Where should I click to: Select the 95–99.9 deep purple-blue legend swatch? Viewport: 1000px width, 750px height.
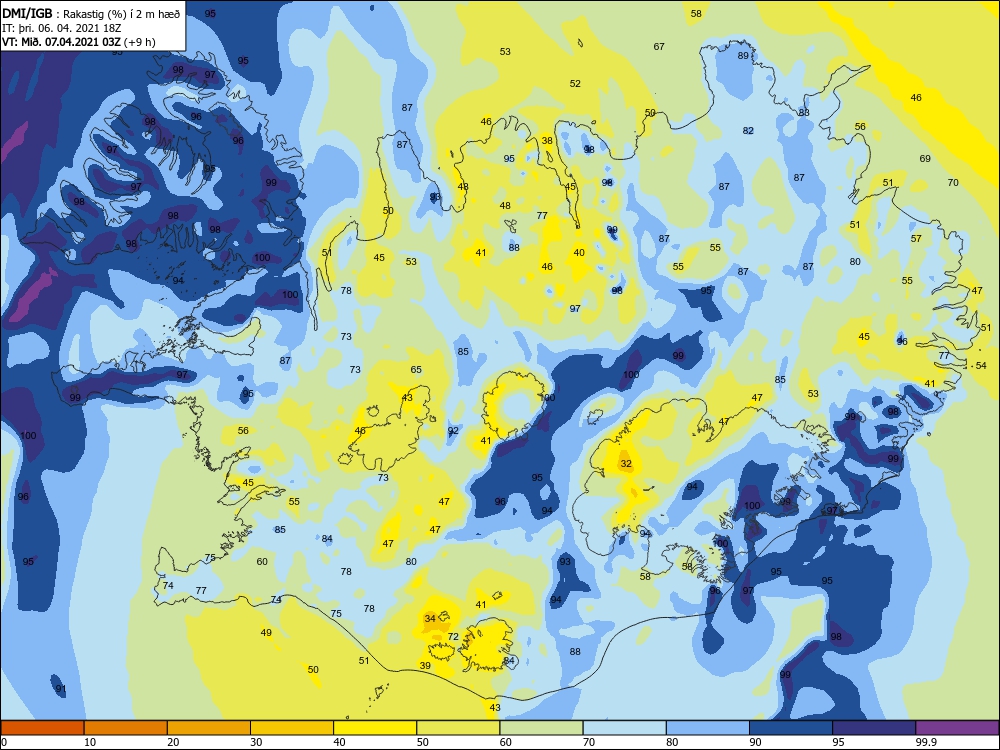pos(874,728)
